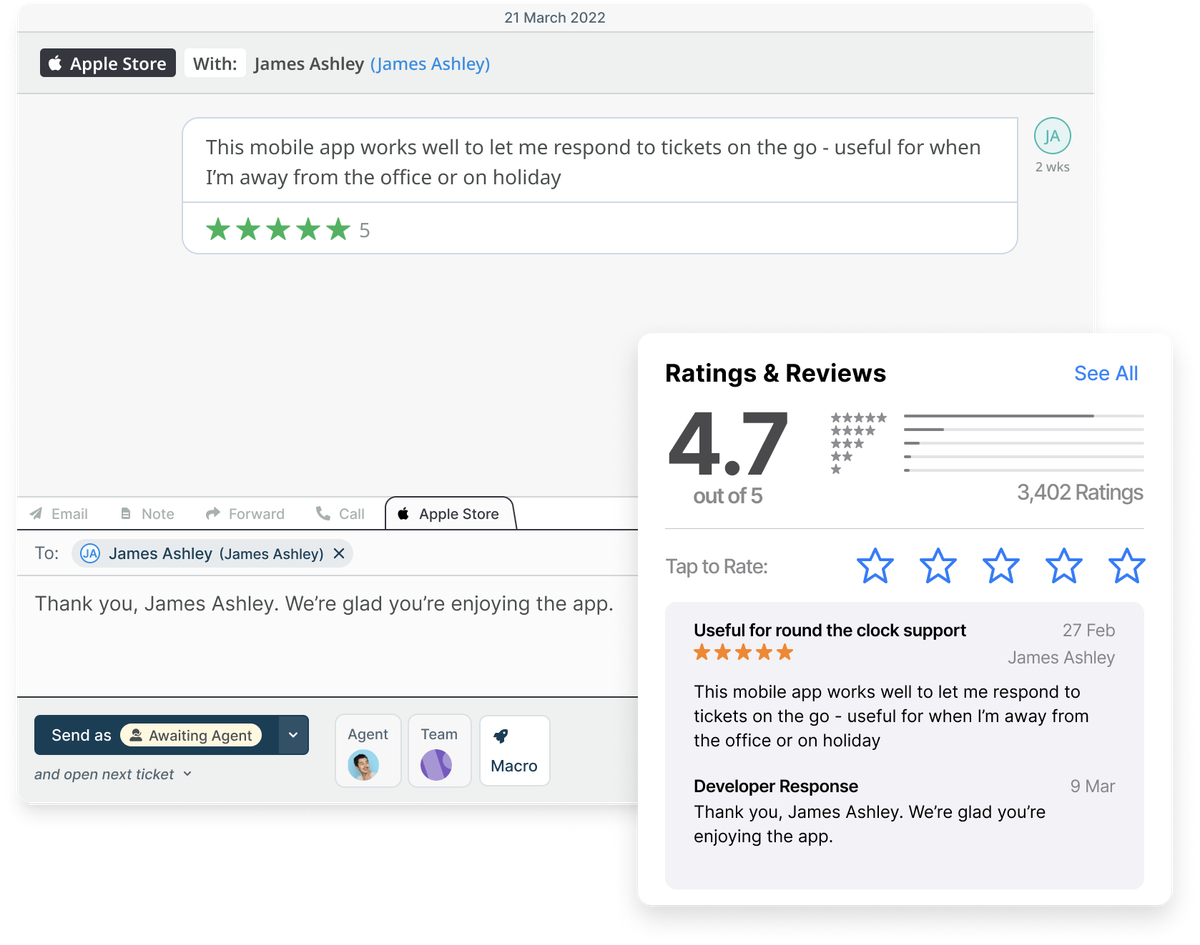Switch to the Note tab
The width and height of the screenshot is (1200, 945).
click(x=147, y=514)
